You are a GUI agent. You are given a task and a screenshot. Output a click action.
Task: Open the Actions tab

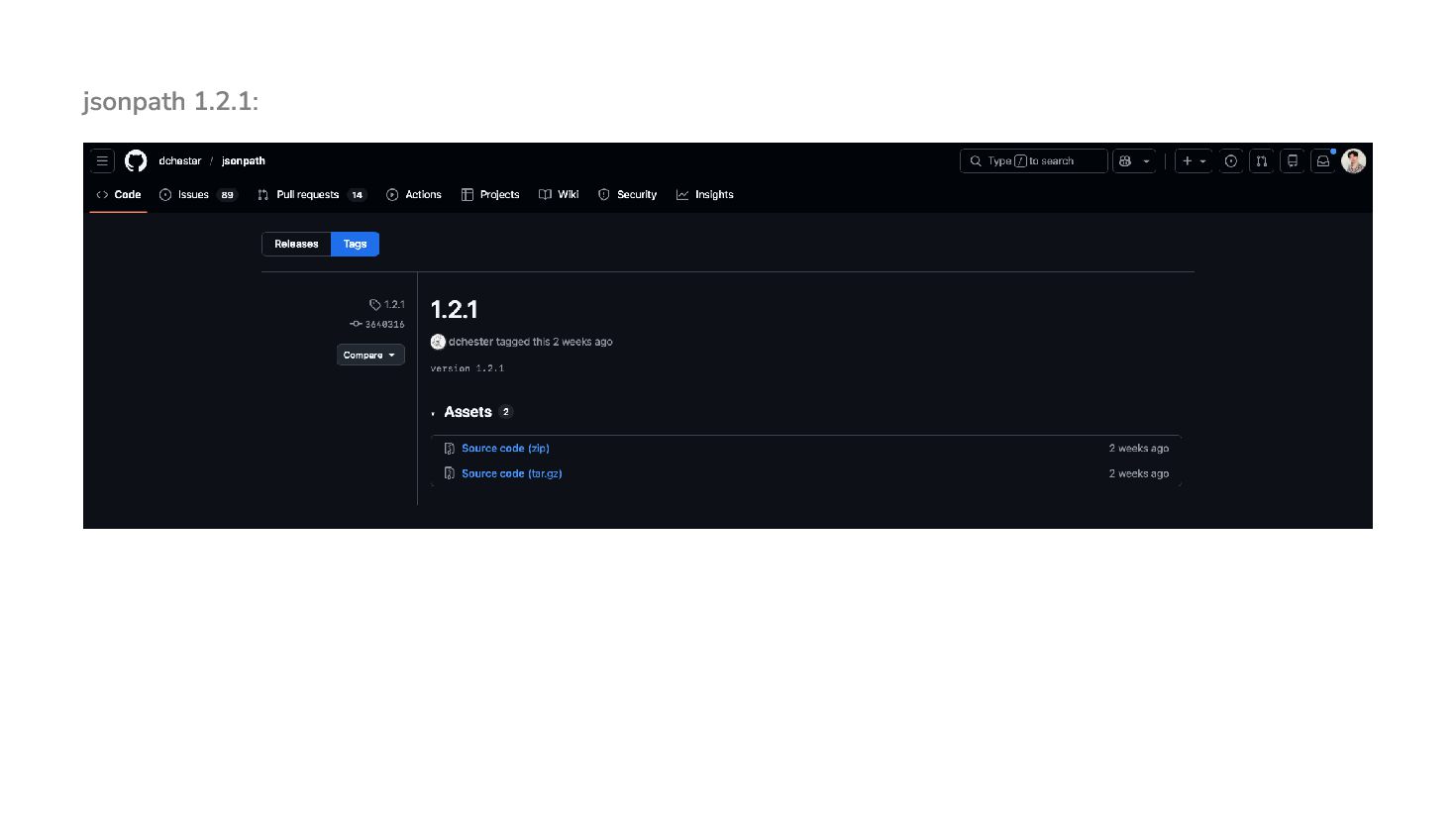(414, 194)
